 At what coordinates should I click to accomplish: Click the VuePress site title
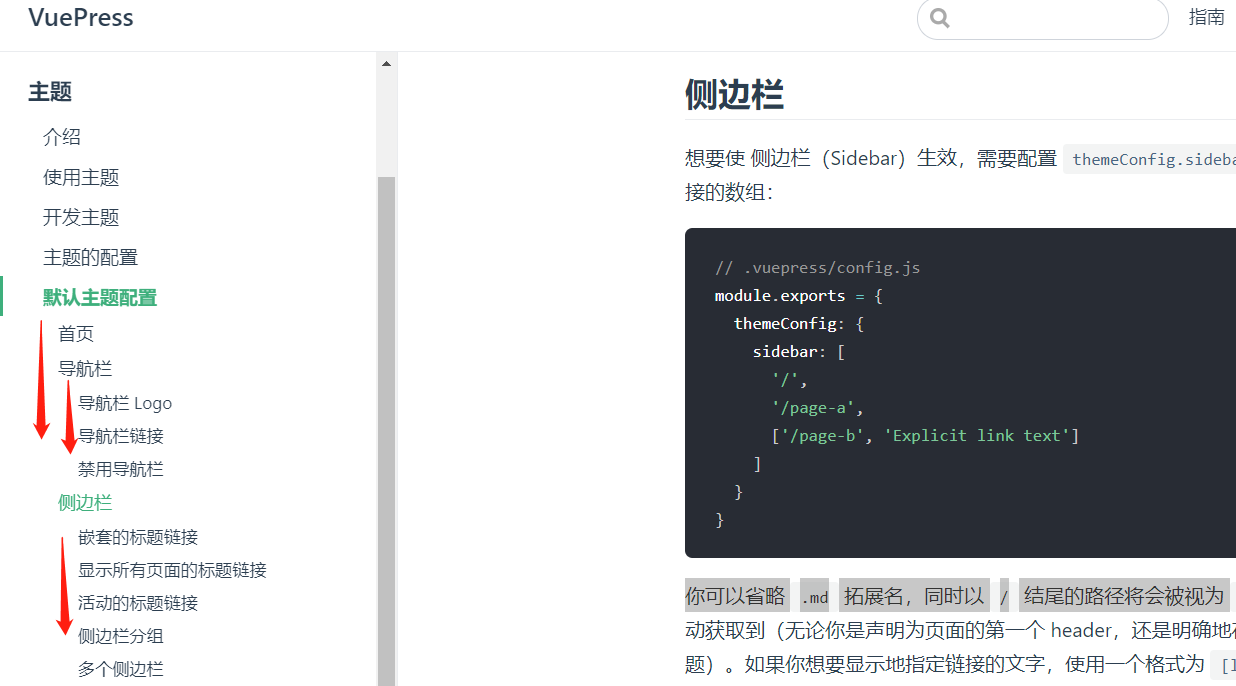81,17
